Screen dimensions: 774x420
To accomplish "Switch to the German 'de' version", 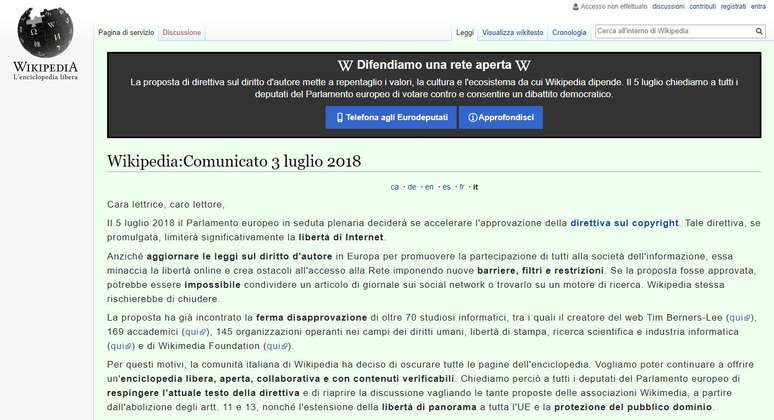I will click(412, 187).
